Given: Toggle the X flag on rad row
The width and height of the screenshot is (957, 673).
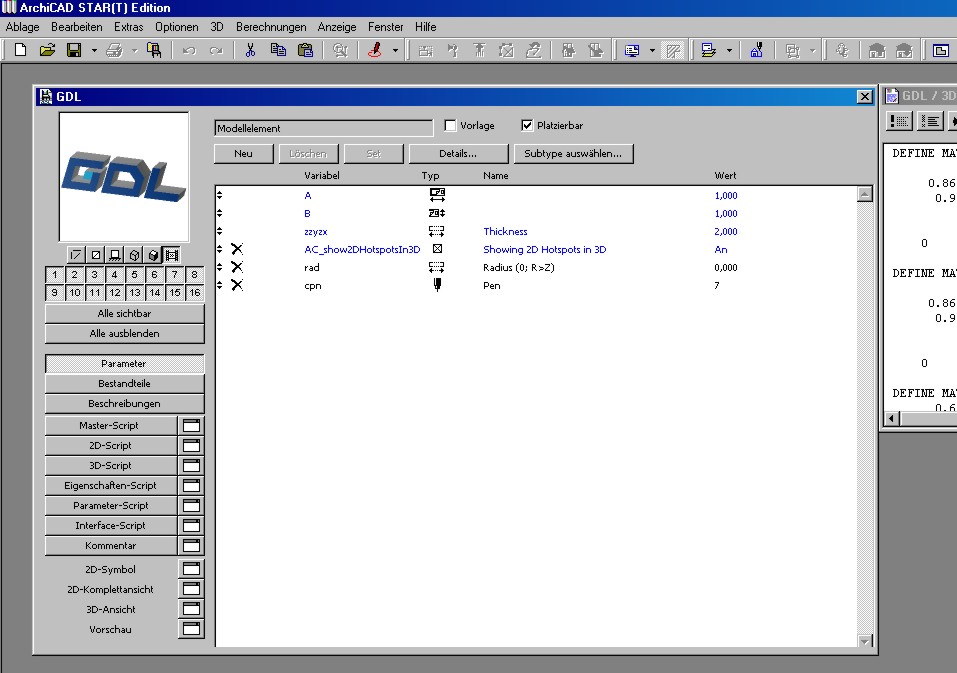Looking at the screenshot, I should 237,267.
